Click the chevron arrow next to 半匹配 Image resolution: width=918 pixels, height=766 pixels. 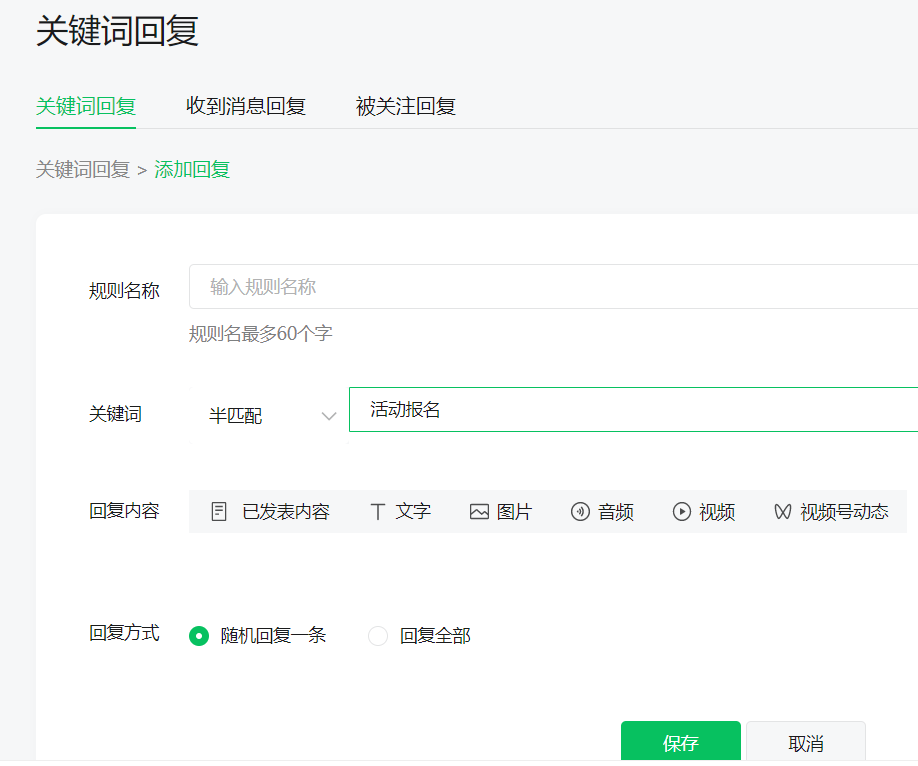329,416
